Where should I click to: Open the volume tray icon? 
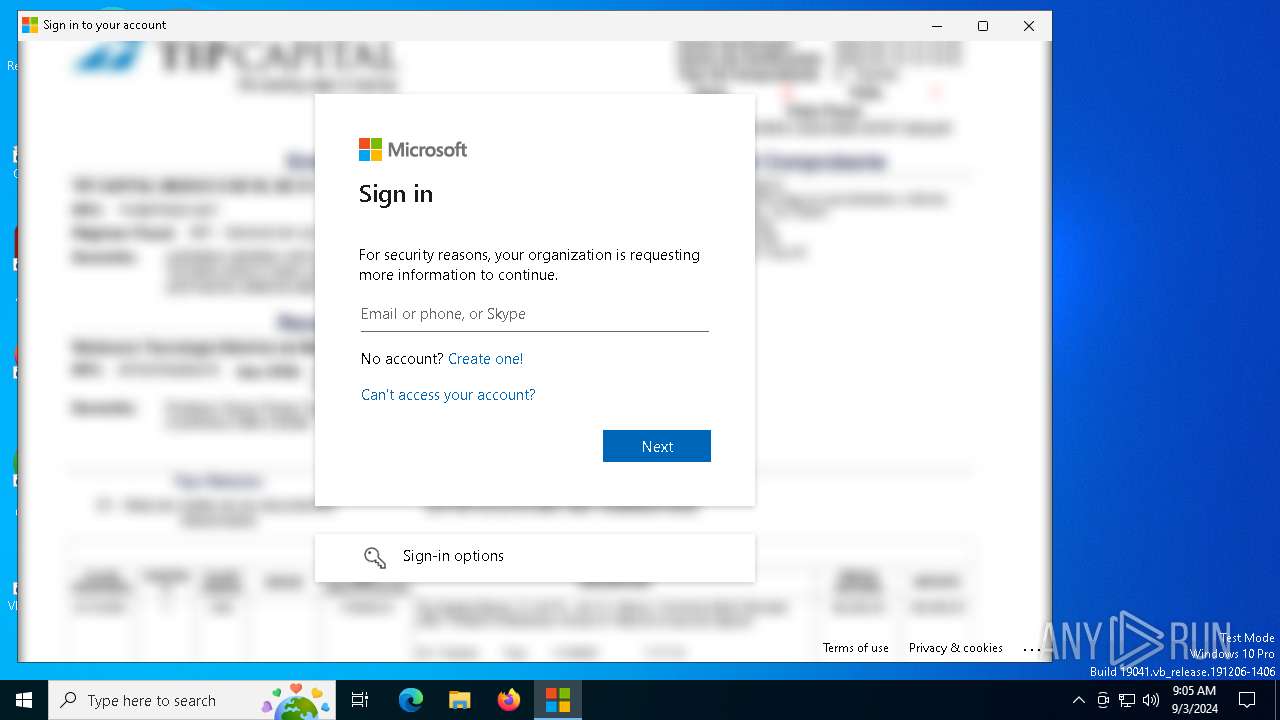(1151, 700)
